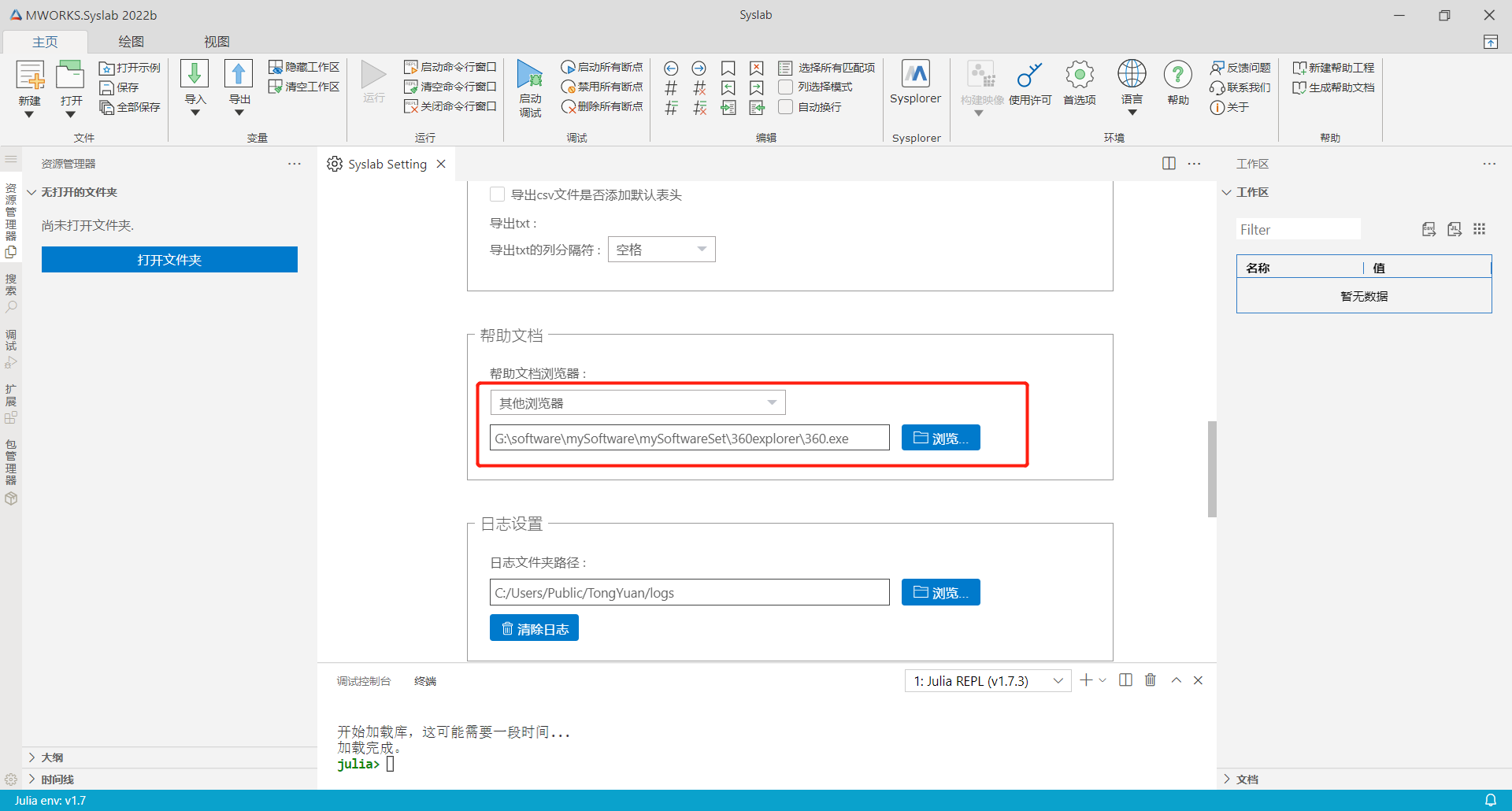Open the 打开示例 examples item
Screen dimensions: 1512x811
coord(130,68)
